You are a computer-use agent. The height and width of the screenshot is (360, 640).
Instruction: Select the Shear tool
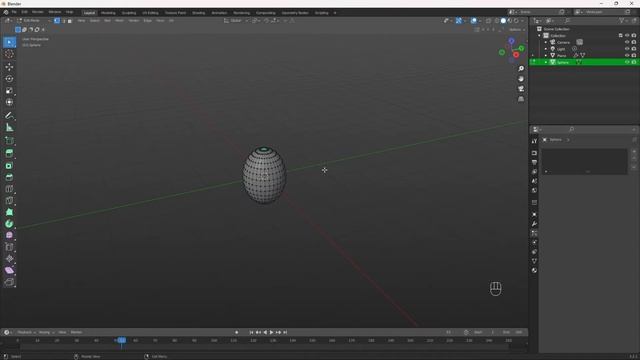[x=9, y=270]
